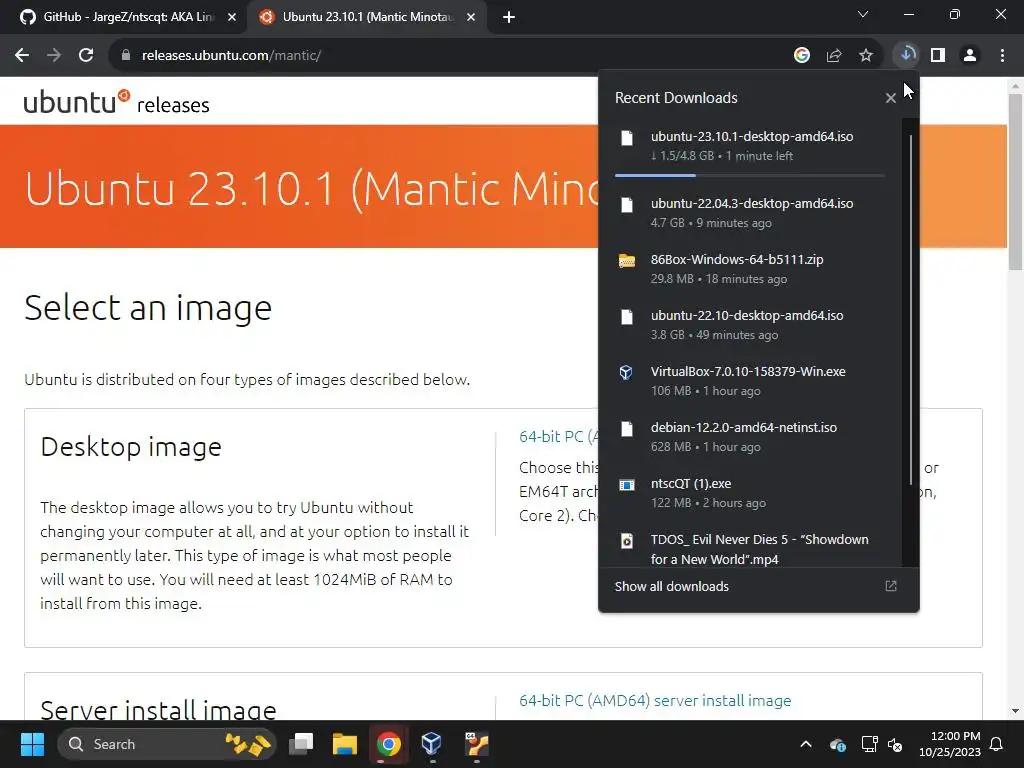The image size is (1024, 768).
Task: Click the ntscQT exe file icon
Action: pyautogui.click(x=626, y=485)
